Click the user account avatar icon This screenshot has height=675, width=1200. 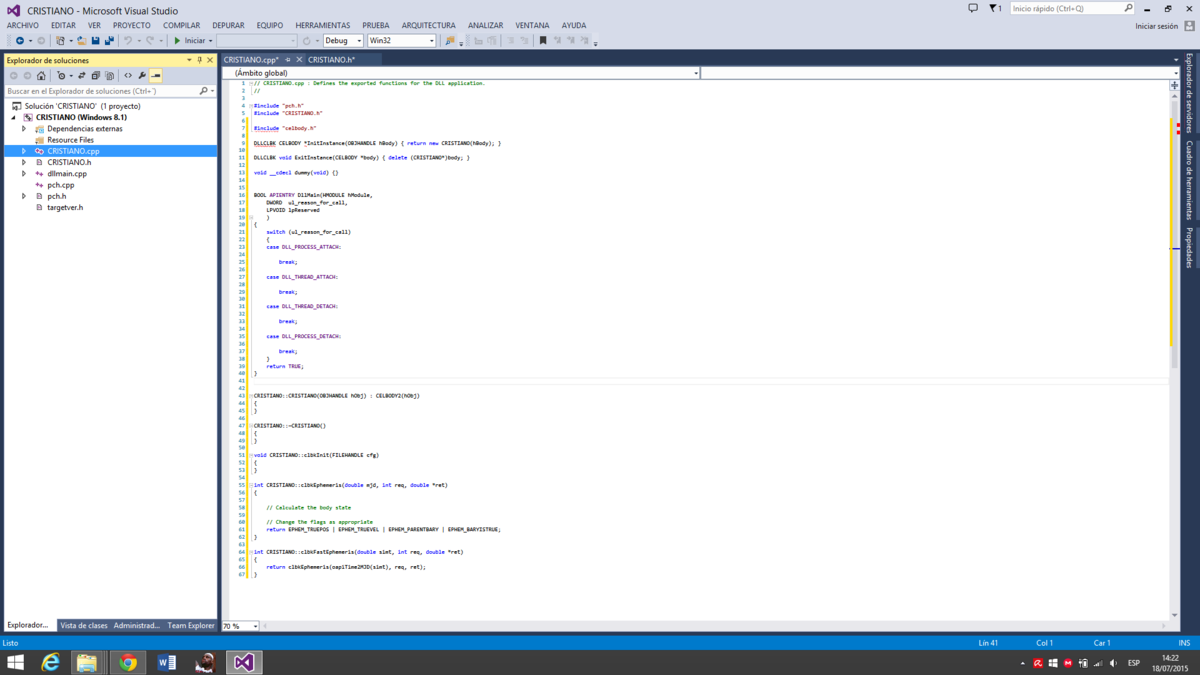1189,26
